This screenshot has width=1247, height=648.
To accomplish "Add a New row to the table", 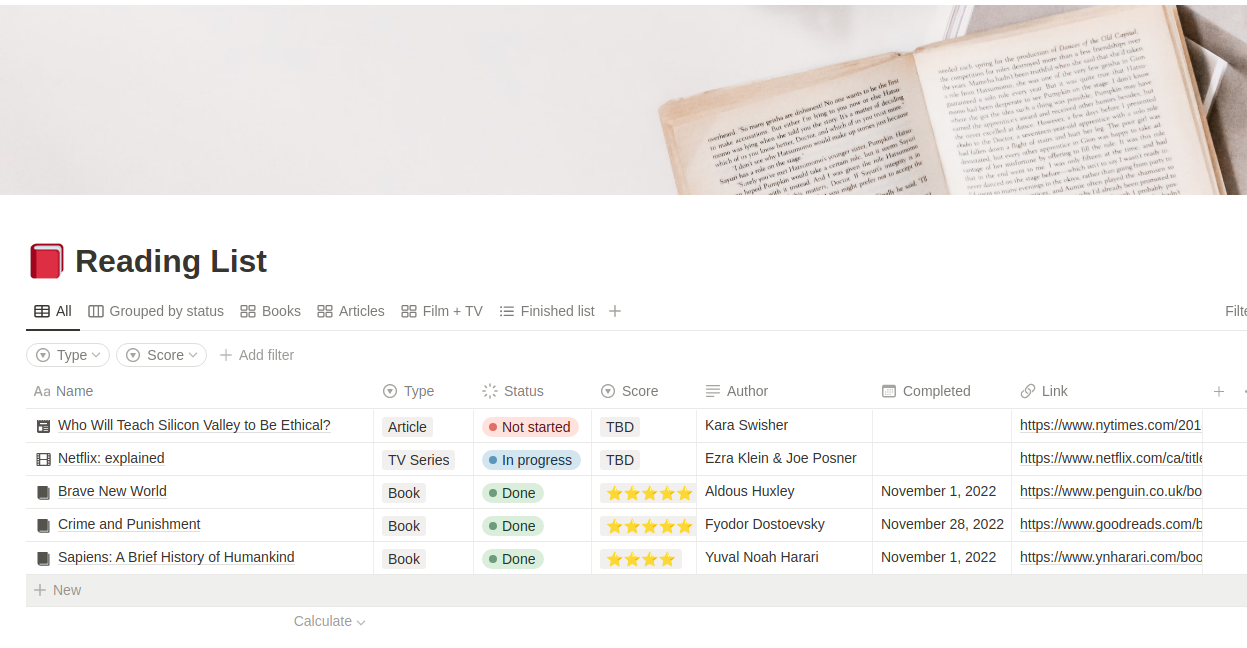I will [58, 590].
